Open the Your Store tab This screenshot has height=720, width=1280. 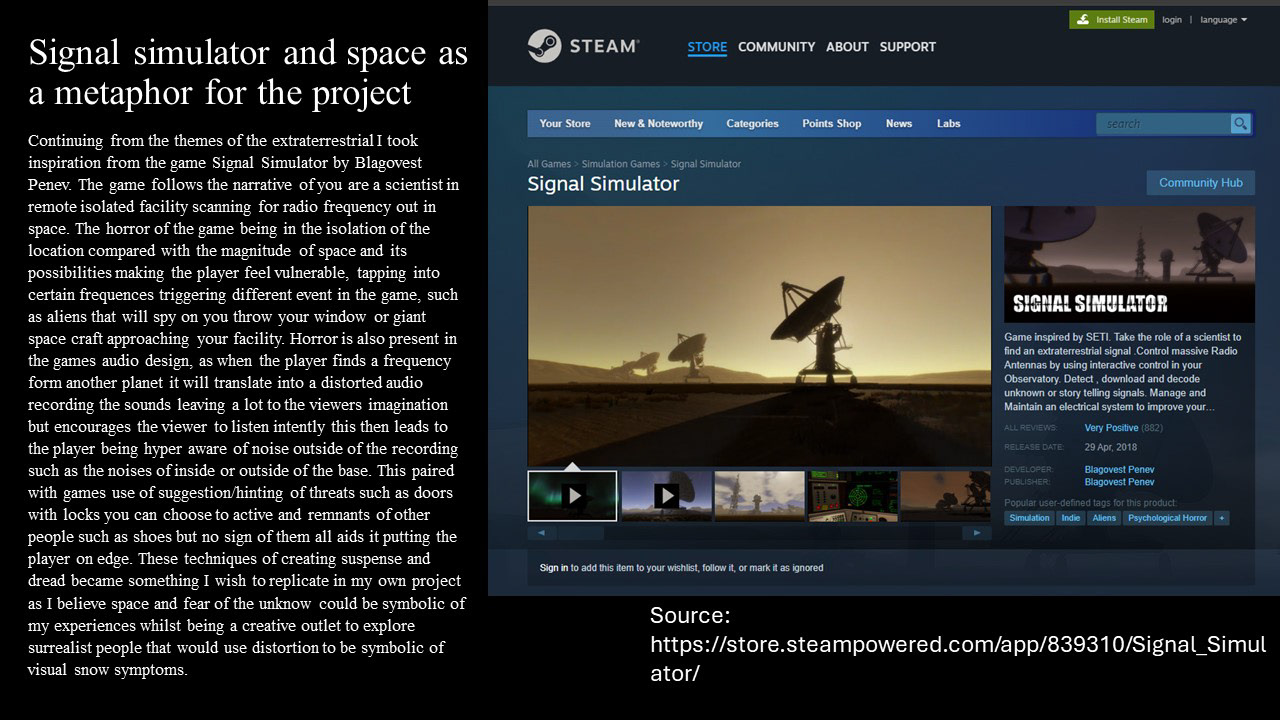click(565, 124)
